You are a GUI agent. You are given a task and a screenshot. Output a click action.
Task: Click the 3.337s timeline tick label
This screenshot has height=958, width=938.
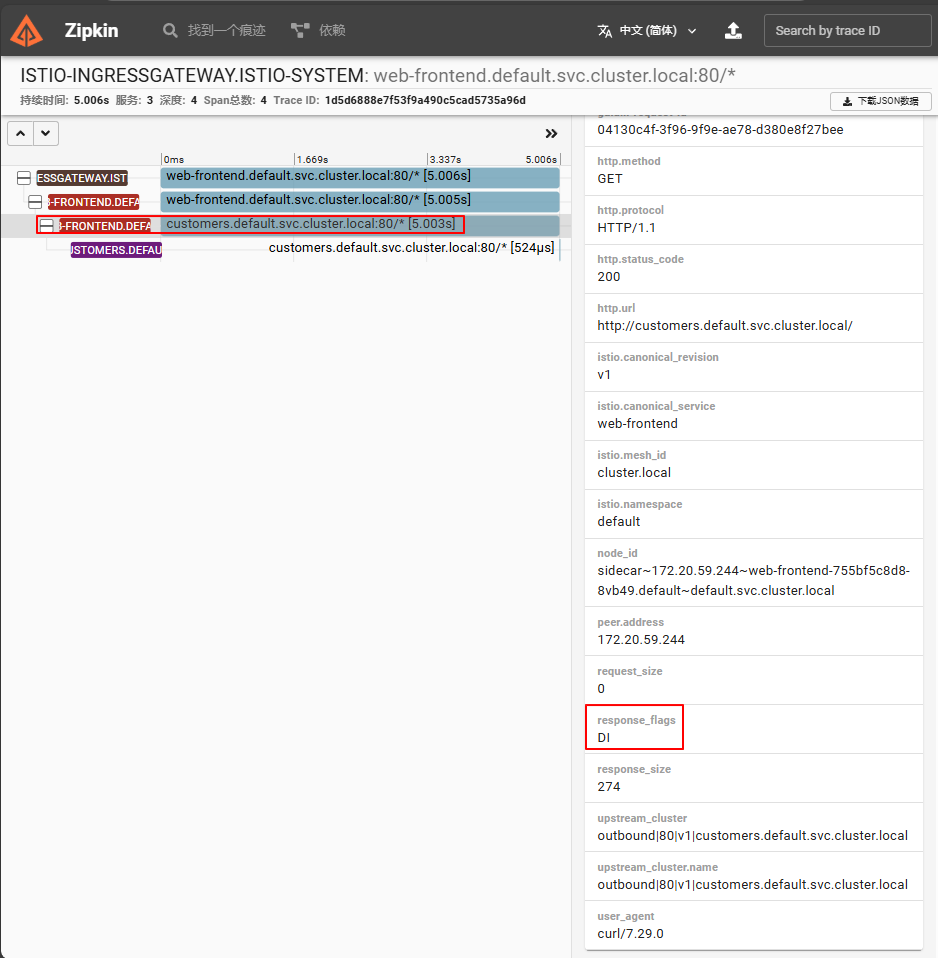445,159
